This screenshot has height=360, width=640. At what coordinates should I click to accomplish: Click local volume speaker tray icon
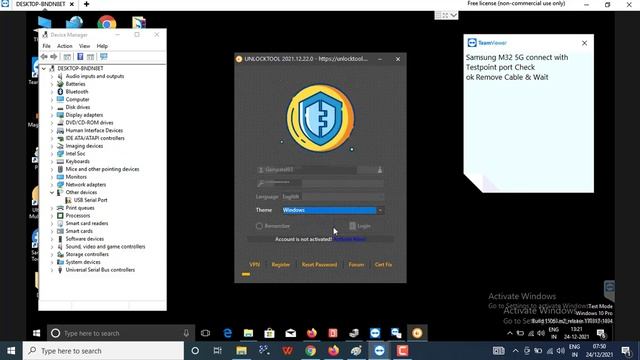point(561,351)
